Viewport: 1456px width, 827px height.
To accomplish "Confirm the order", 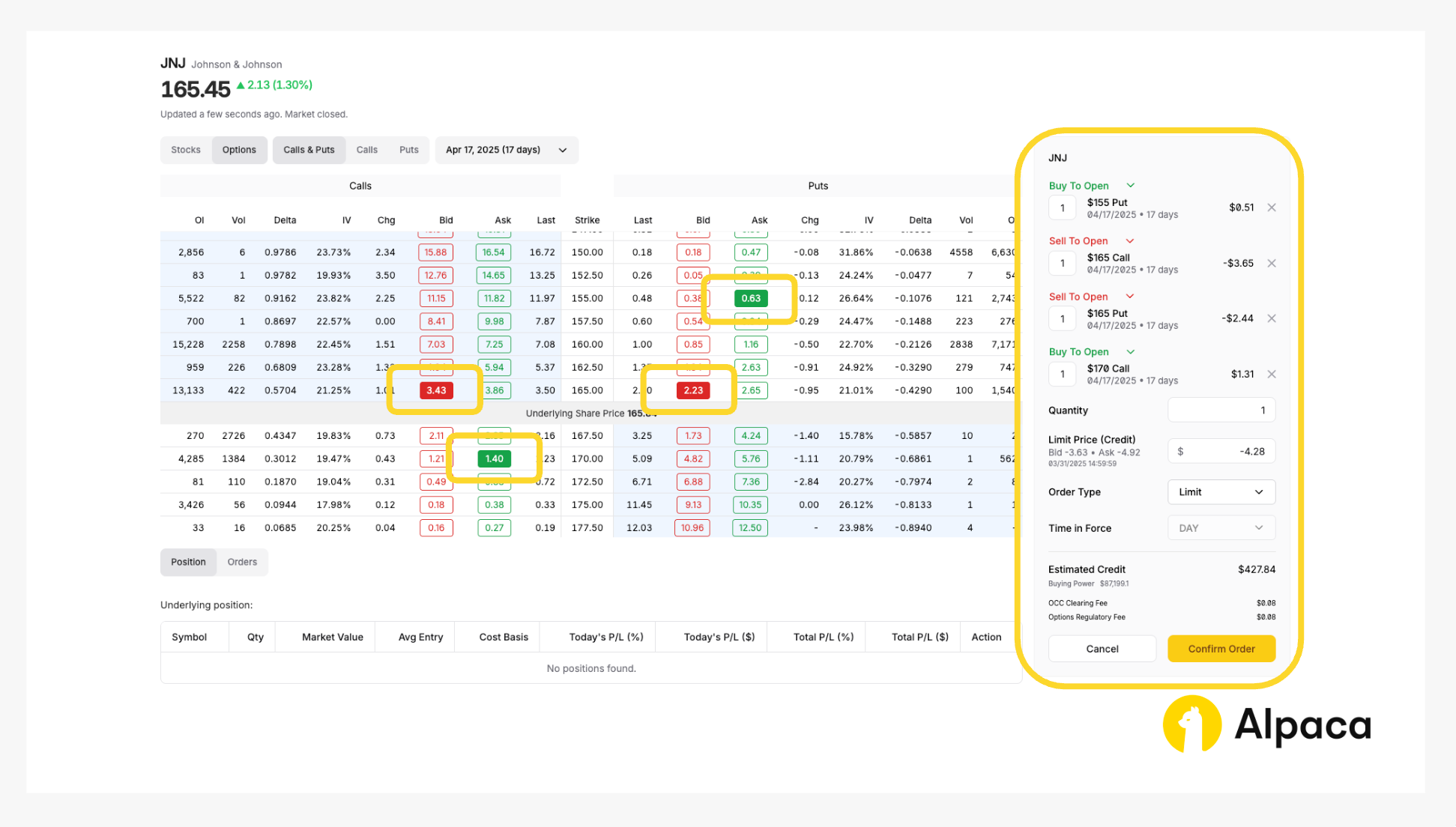I will click(x=1221, y=649).
